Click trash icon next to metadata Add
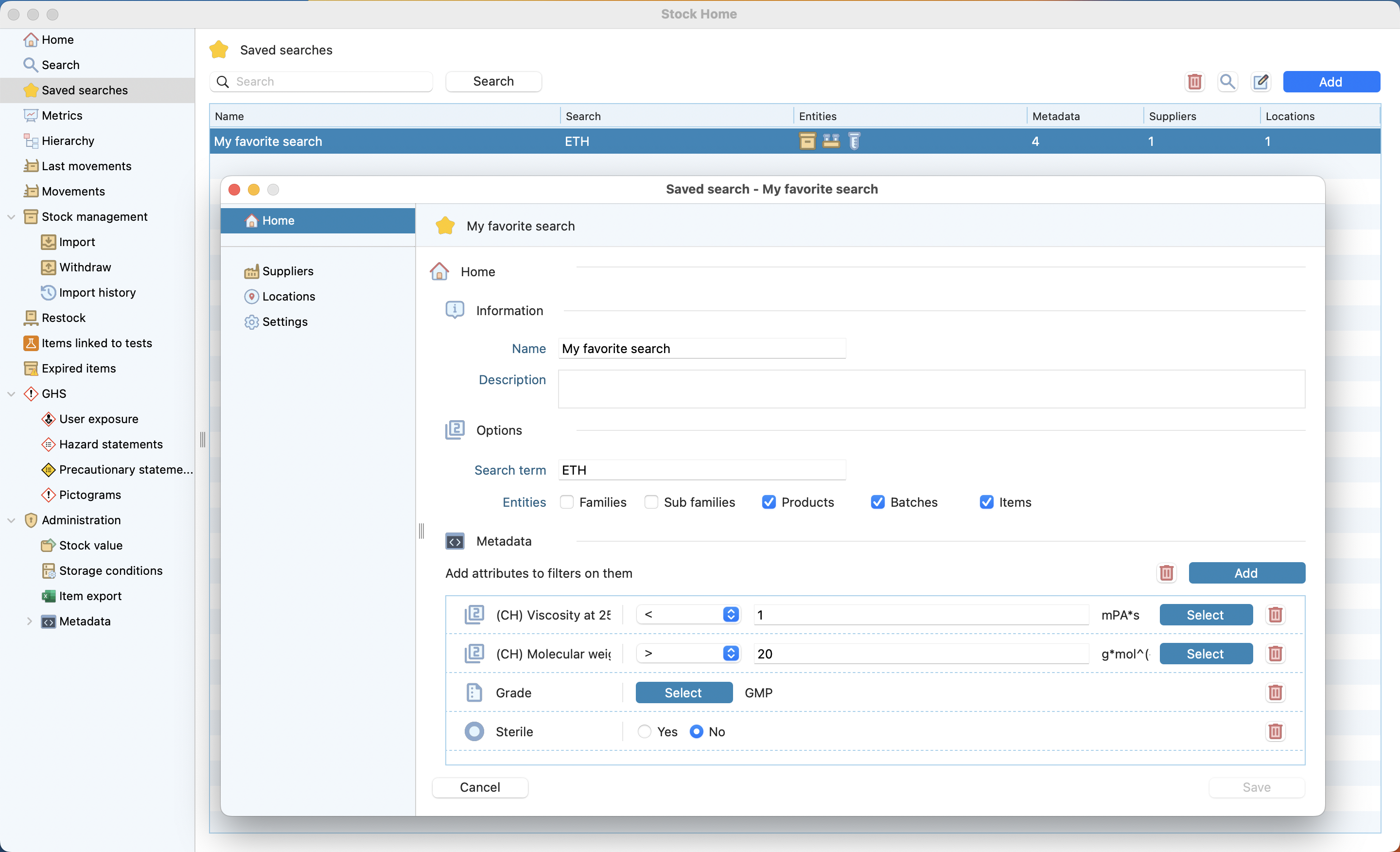Image resolution: width=1400 pixels, height=852 pixels. click(x=1166, y=573)
